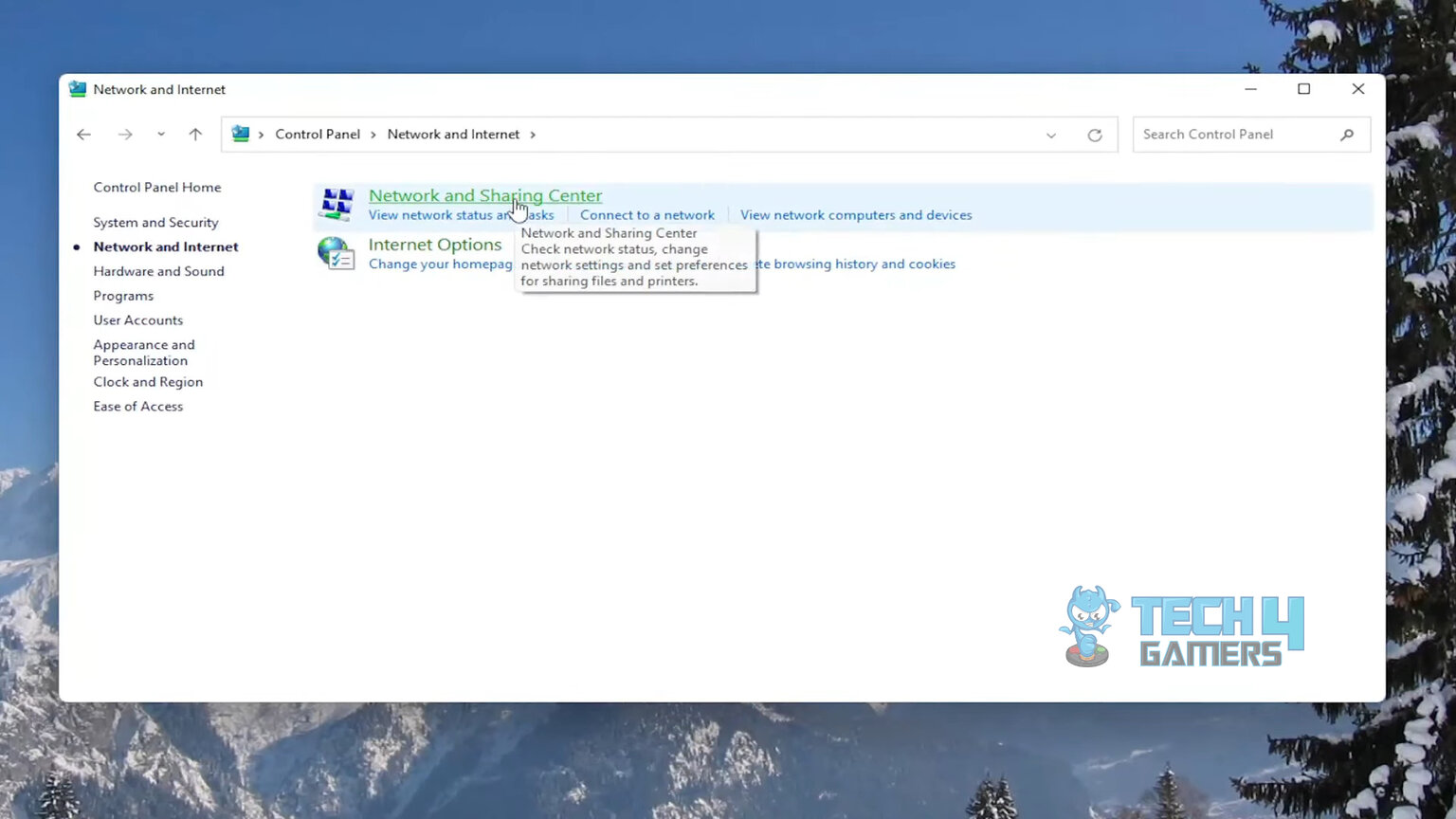Click Connect to a network link
The image size is (1456, 819).
[647, 215]
